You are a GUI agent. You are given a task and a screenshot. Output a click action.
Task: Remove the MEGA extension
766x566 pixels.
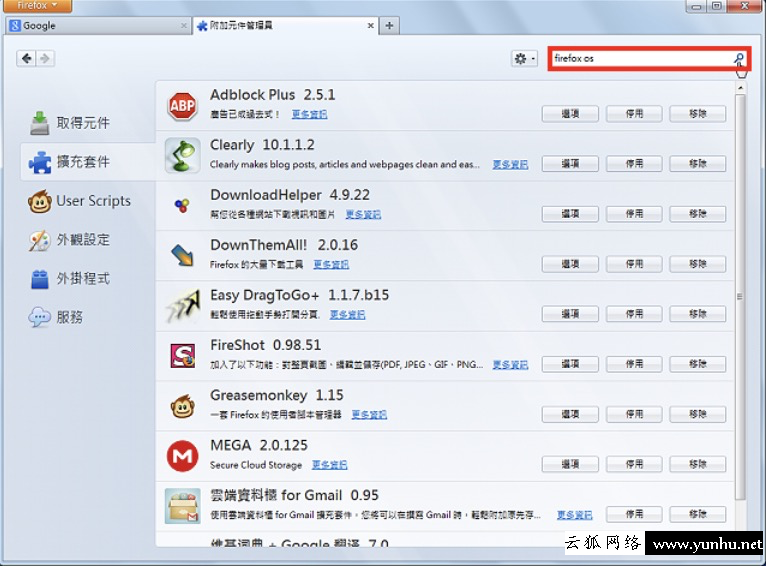click(x=698, y=464)
